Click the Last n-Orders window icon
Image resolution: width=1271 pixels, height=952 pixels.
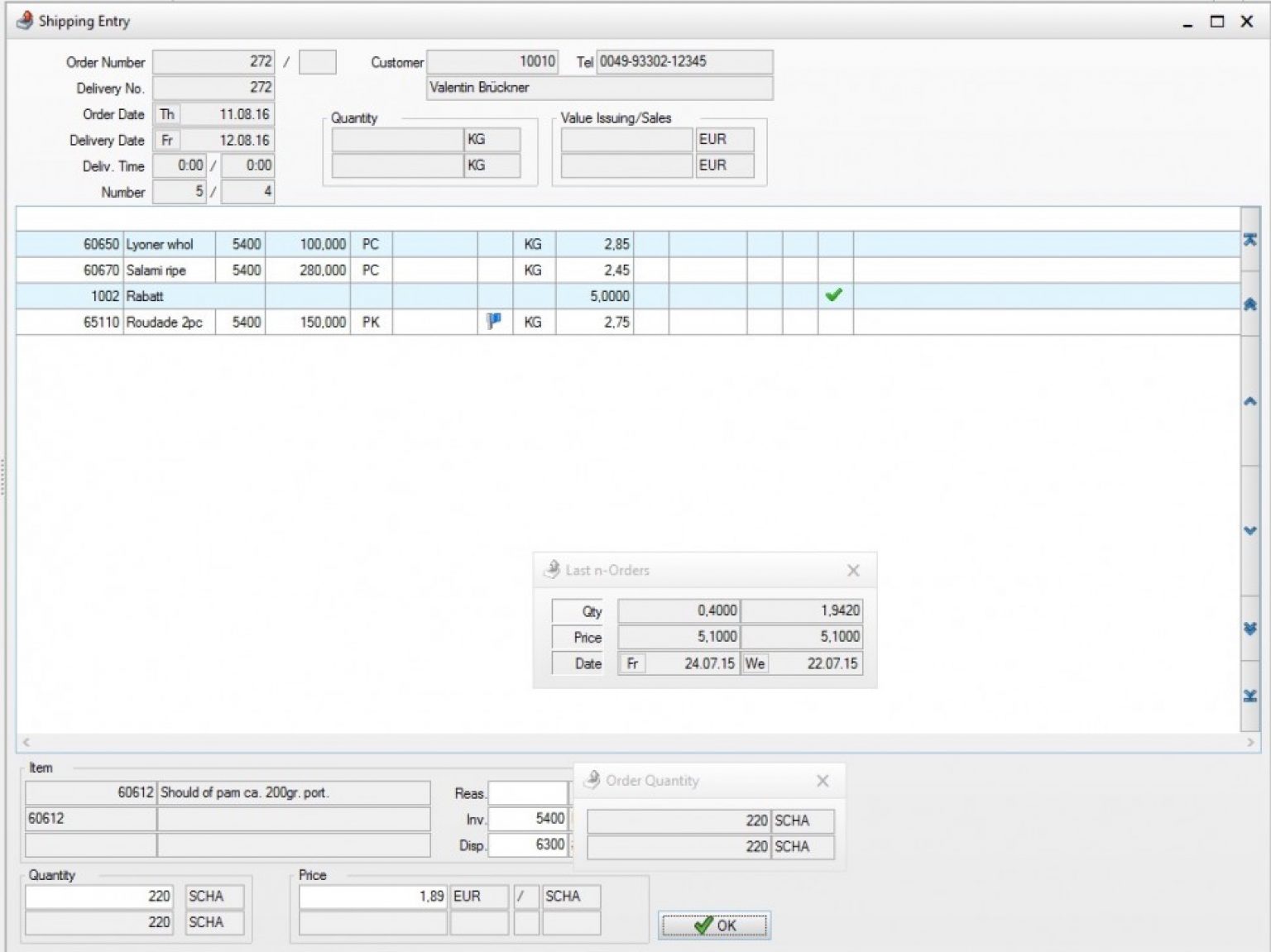(x=550, y=569)
